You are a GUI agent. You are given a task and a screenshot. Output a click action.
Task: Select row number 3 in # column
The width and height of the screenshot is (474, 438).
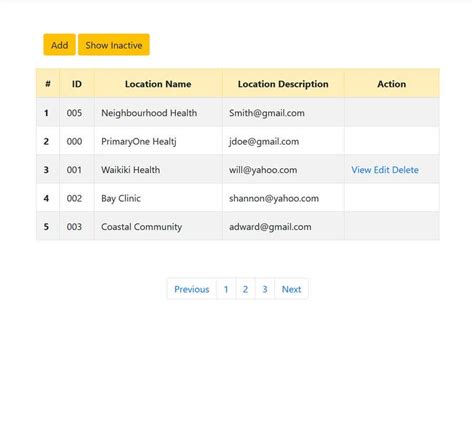(48, 170)
